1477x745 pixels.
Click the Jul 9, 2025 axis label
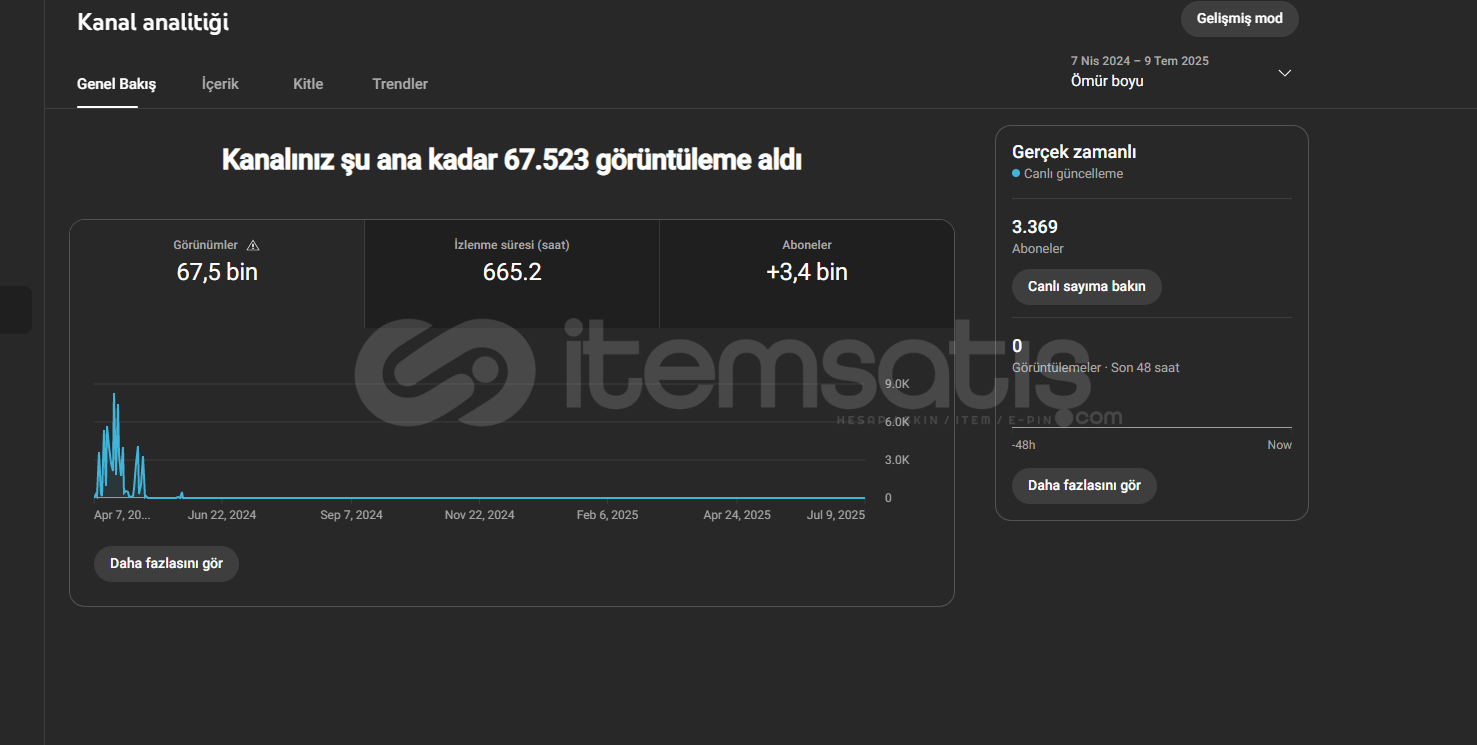[836, 515]
